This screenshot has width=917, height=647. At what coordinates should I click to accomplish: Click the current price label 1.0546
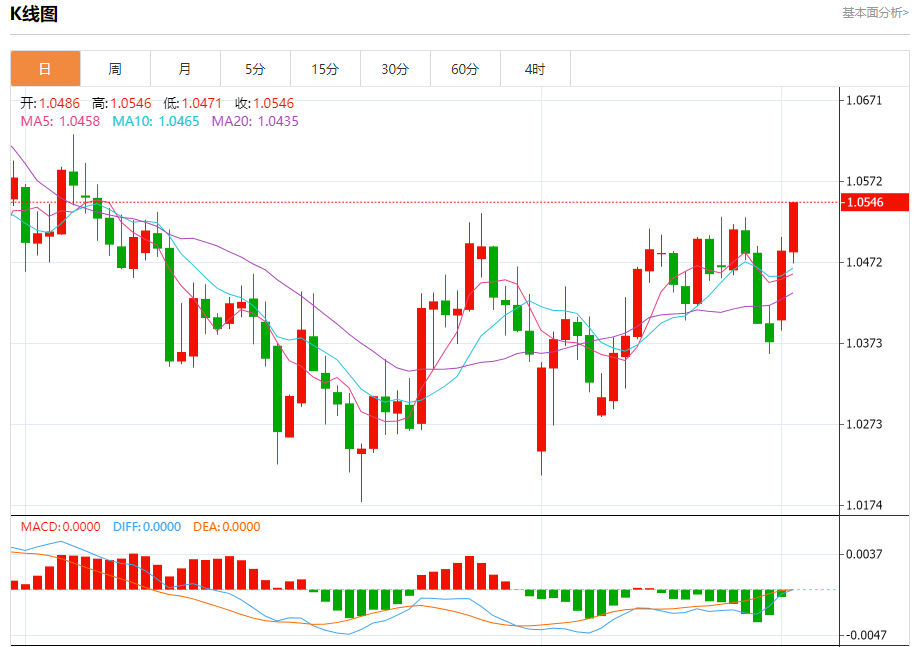(x=875, y=202)
